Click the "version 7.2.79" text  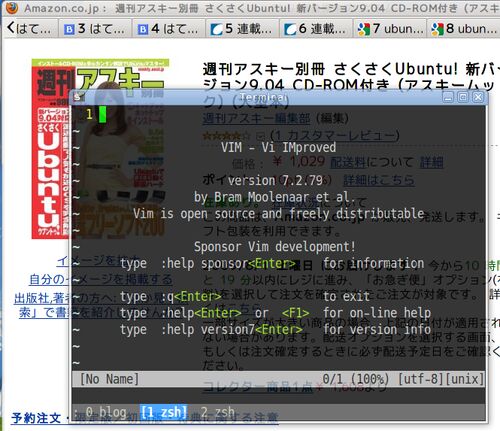[275, 181]
